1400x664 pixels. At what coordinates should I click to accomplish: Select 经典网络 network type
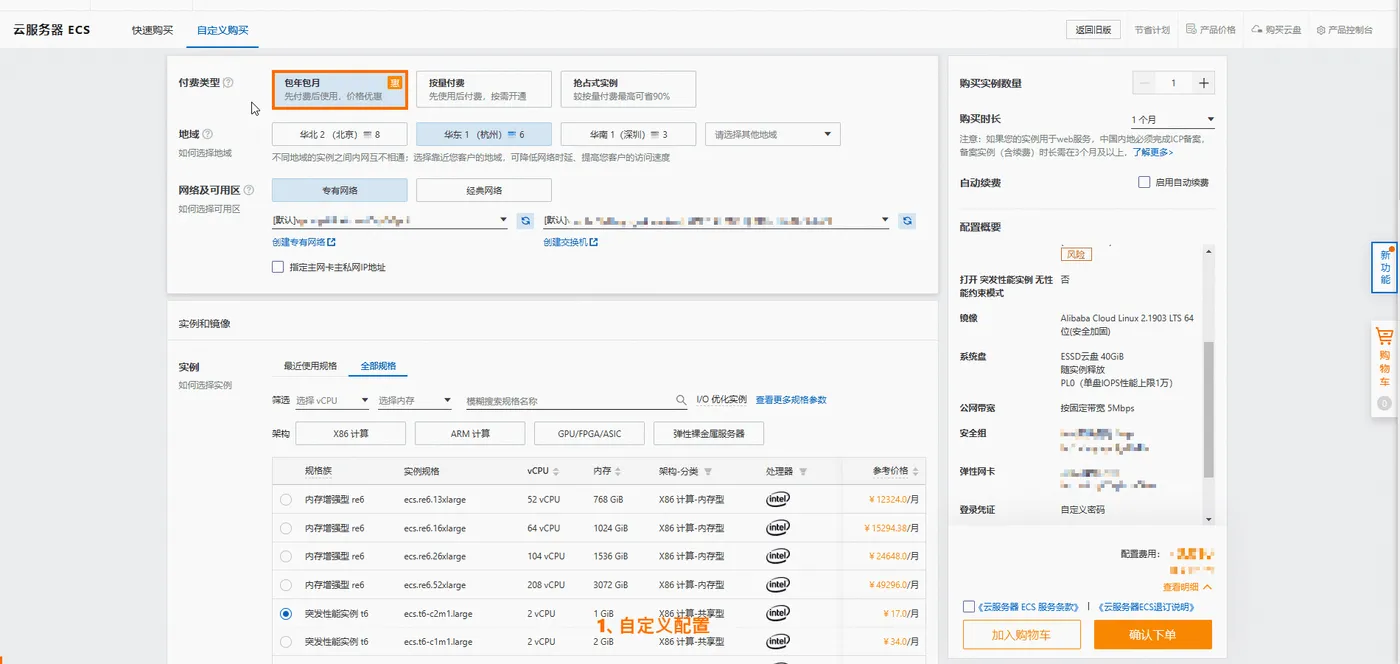(x=484, y=190)
